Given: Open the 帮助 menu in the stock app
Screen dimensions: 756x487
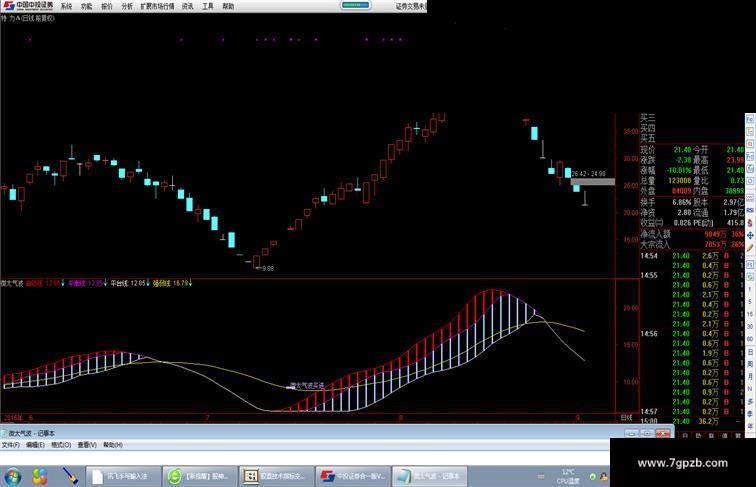Looking at the screenshot, I should pos(228,6).
